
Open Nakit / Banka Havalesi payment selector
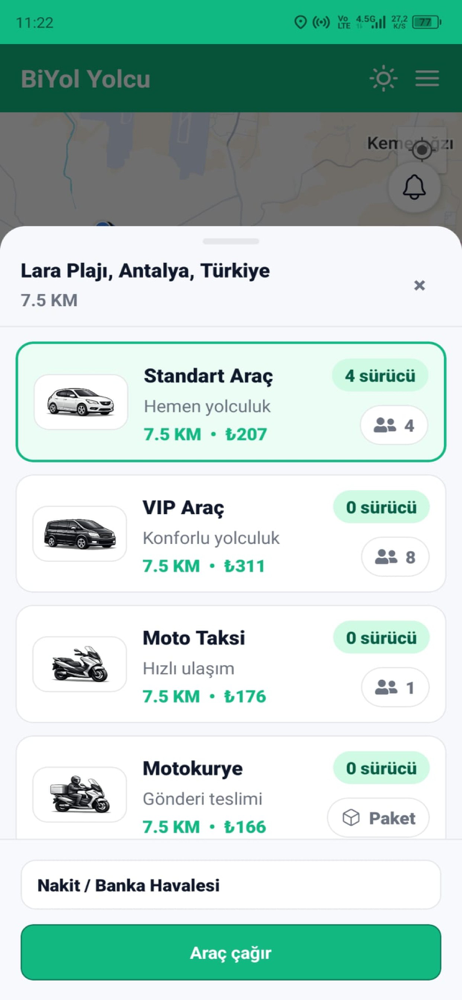[231, 885]
